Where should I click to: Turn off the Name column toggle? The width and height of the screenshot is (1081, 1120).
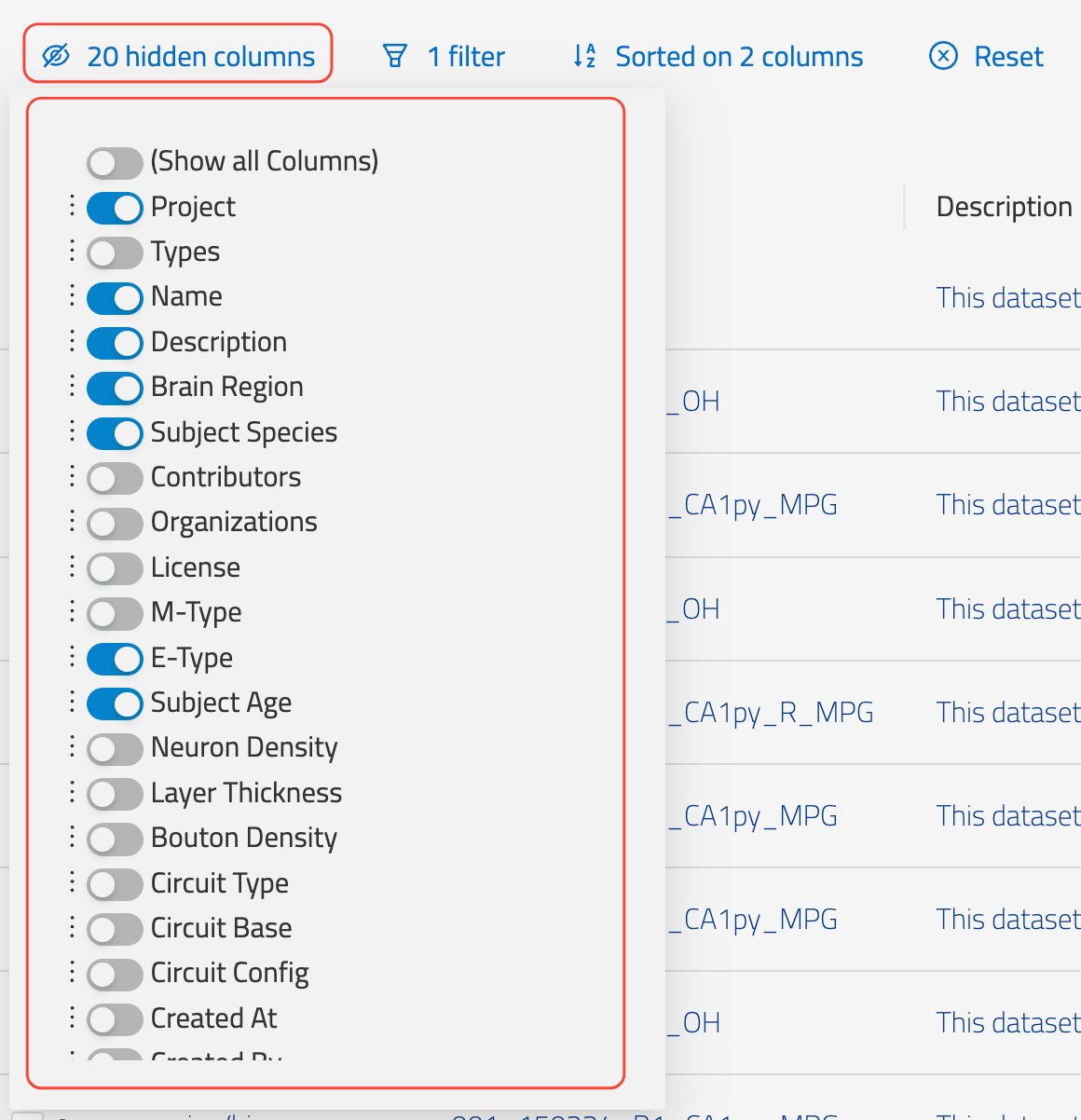(x=115, y=298)
